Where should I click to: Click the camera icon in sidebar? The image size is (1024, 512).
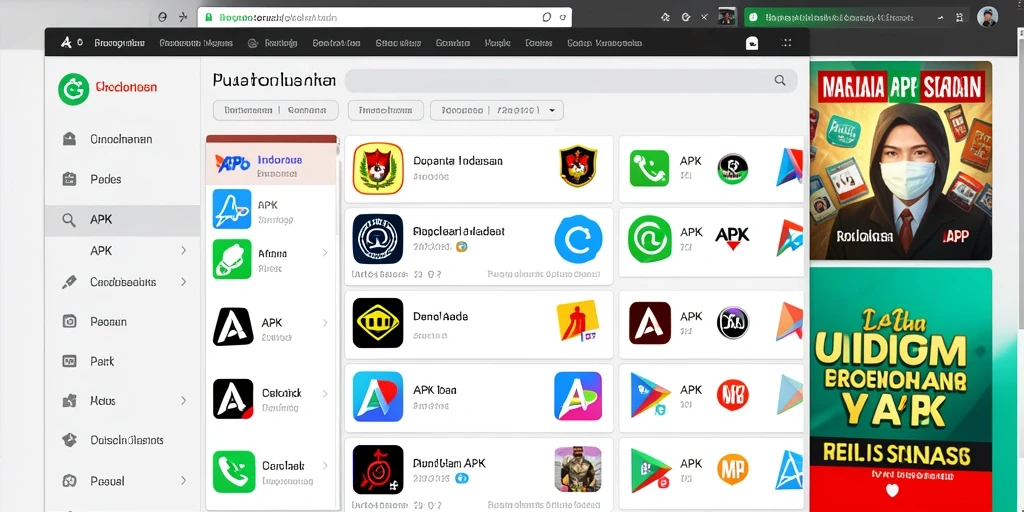[69, 321]
